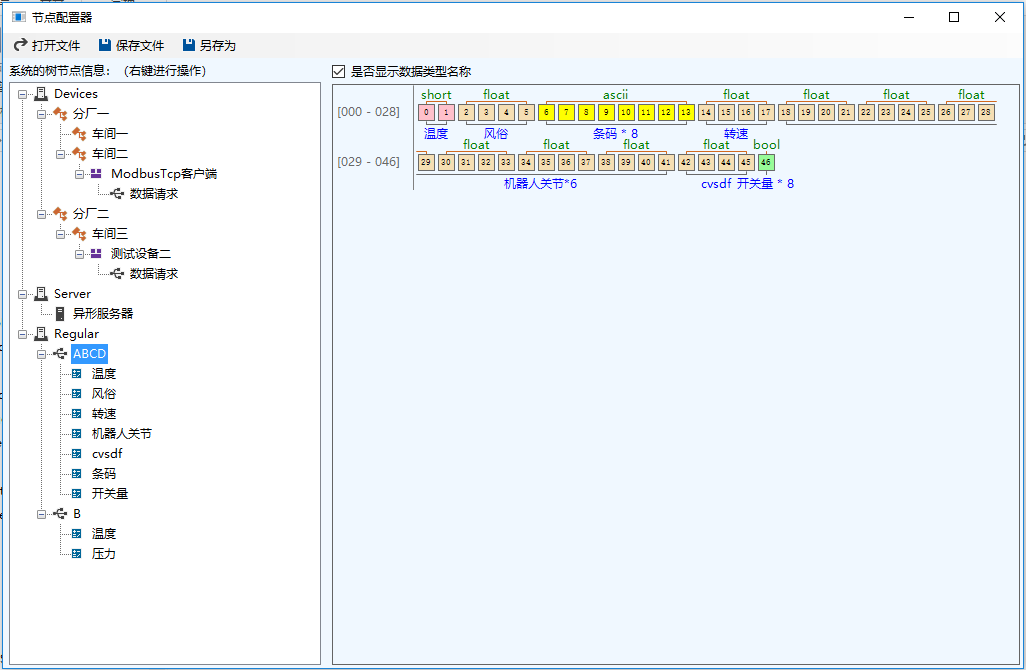
Task: Click the 转速 item icon
Action: [77, 414]
